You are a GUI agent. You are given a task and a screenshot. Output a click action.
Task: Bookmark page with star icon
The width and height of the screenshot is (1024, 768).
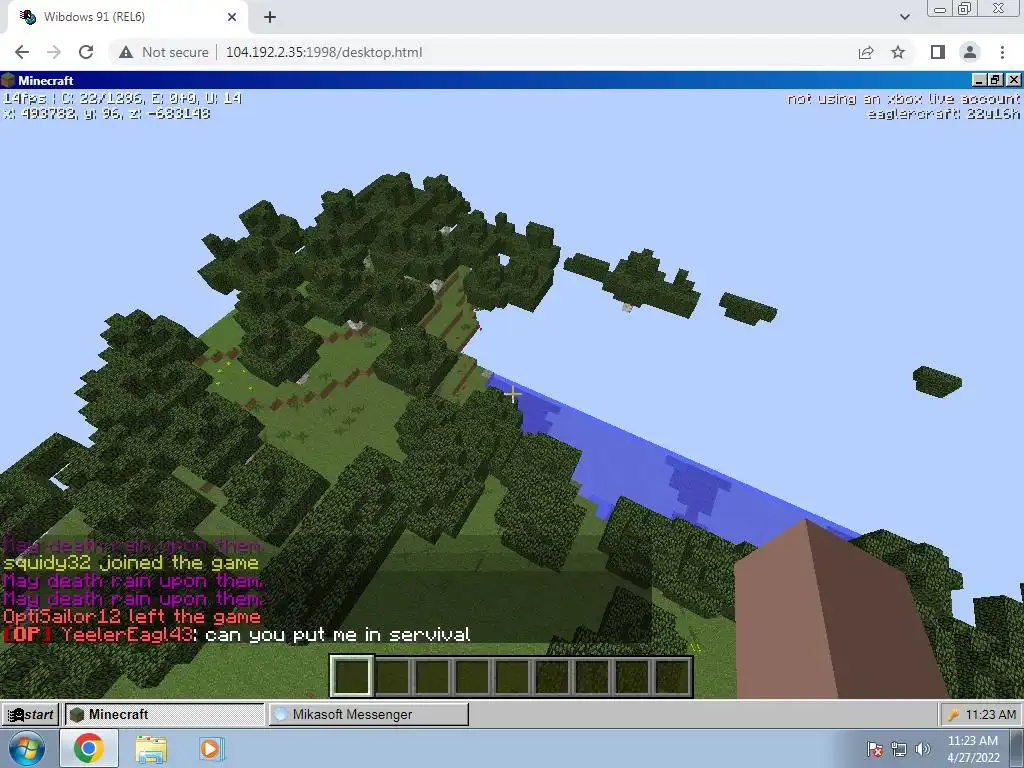898,52
